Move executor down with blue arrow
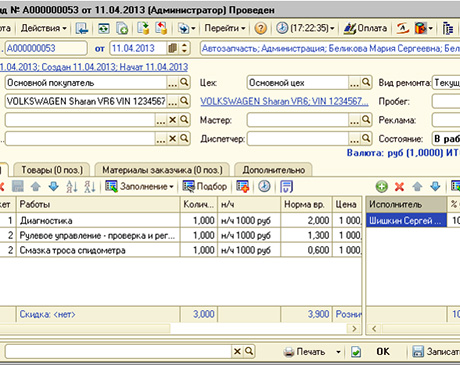The width and height of the screenshot is (460, 365). point(435,187)
